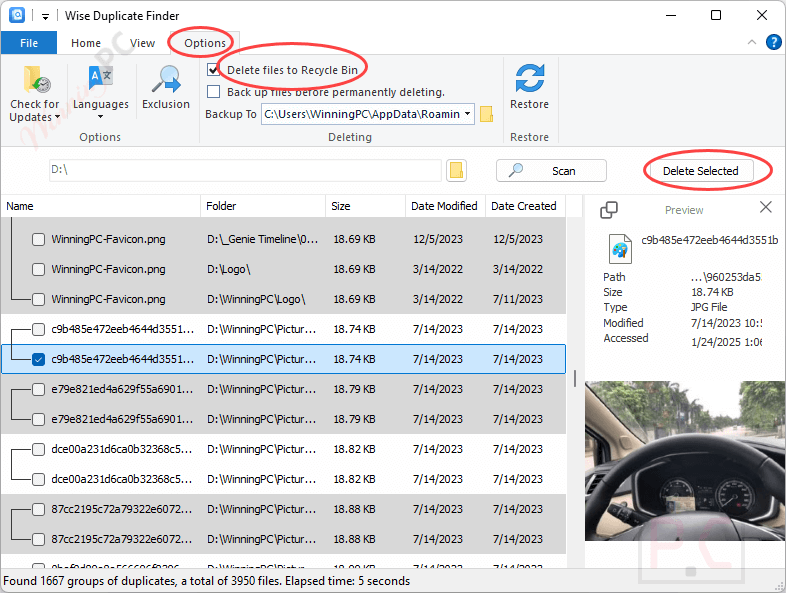Browse backup folder with the folder icon
The height and width of the screenshot is (593, 786).
coord(486,114)
